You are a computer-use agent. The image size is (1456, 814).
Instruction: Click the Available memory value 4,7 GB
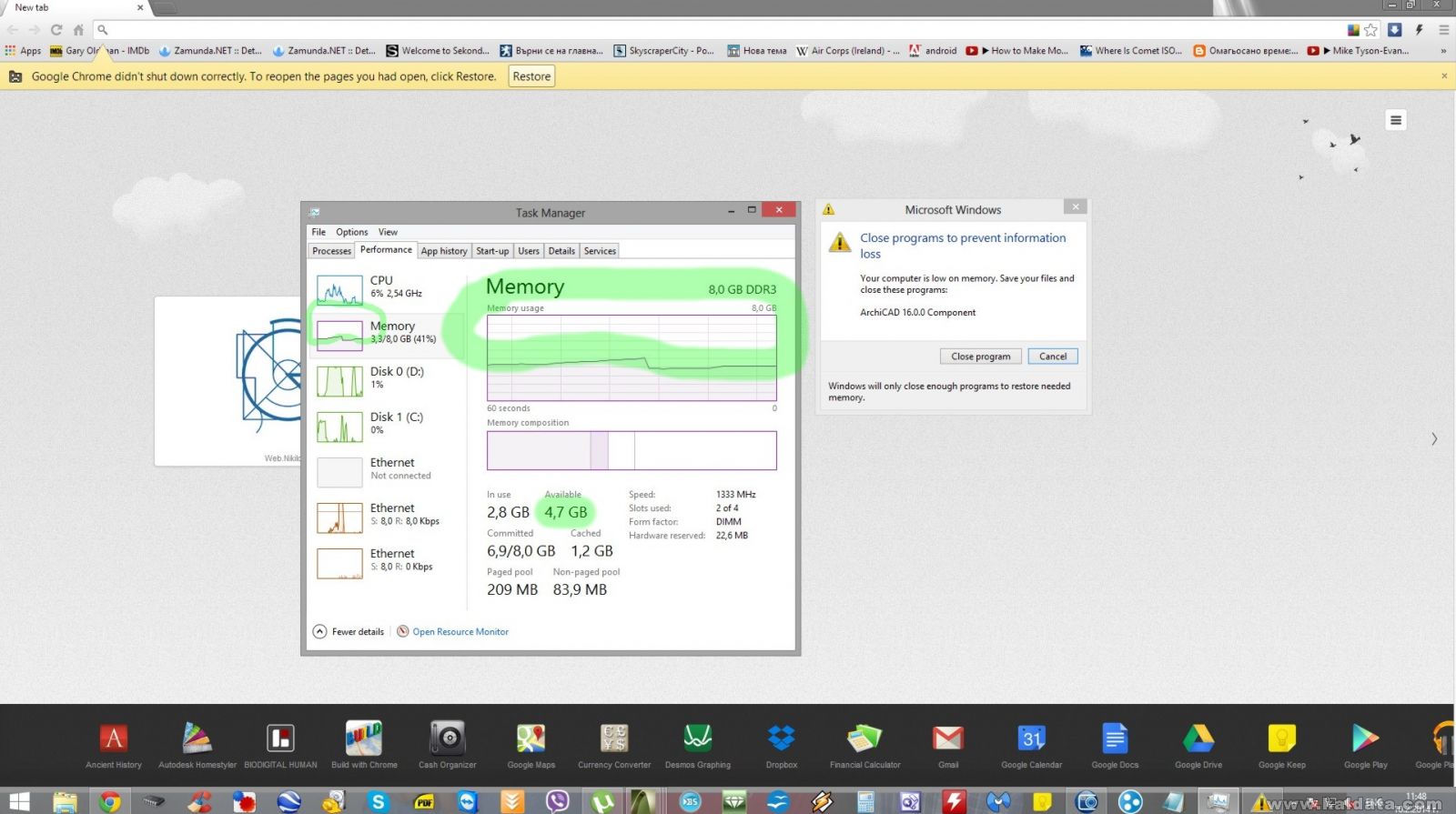tap(566, 513)
